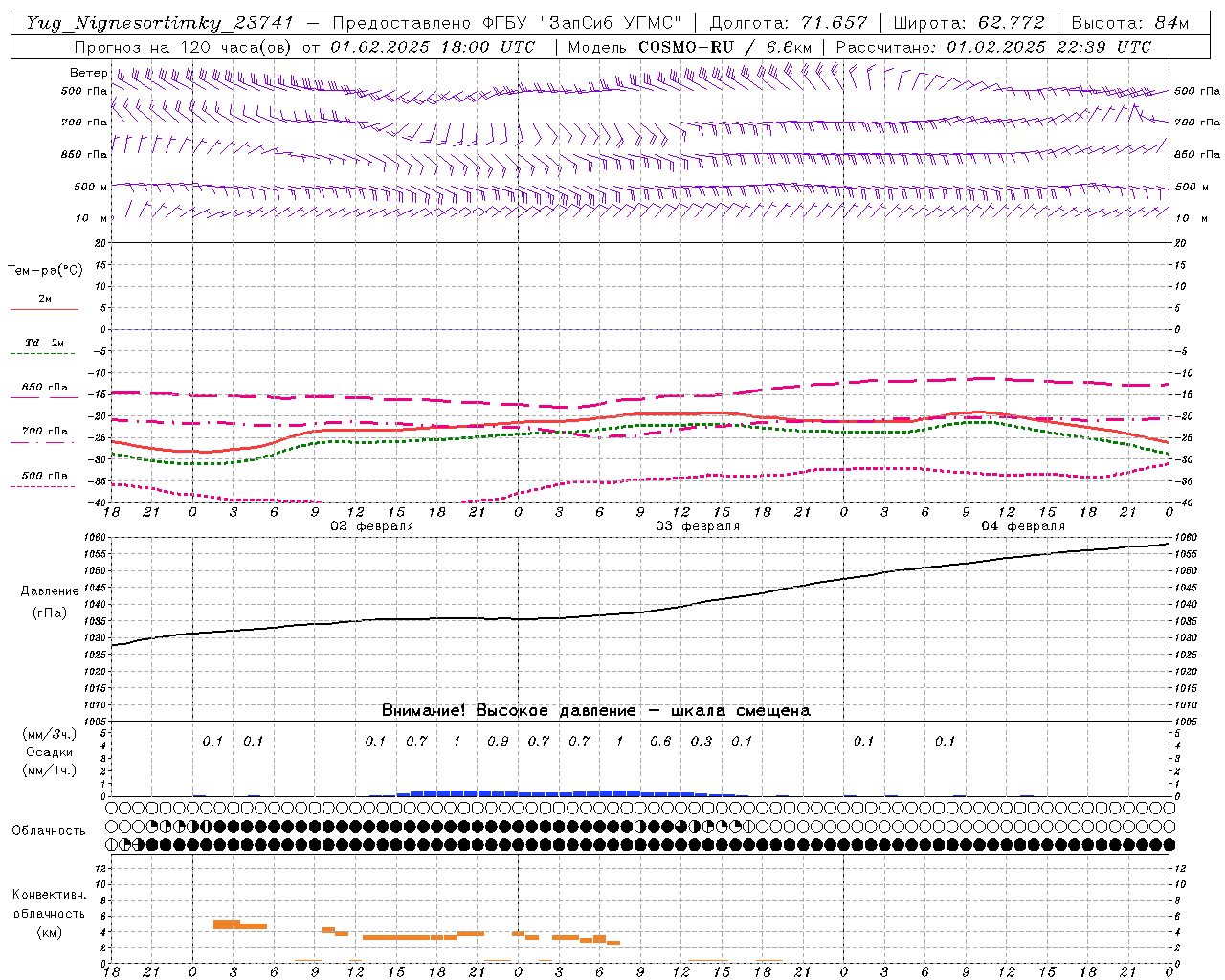This screenshot has width=1225, height=980.
Task: Click the 0.6 precipitation amount
Action: point(660,741)
